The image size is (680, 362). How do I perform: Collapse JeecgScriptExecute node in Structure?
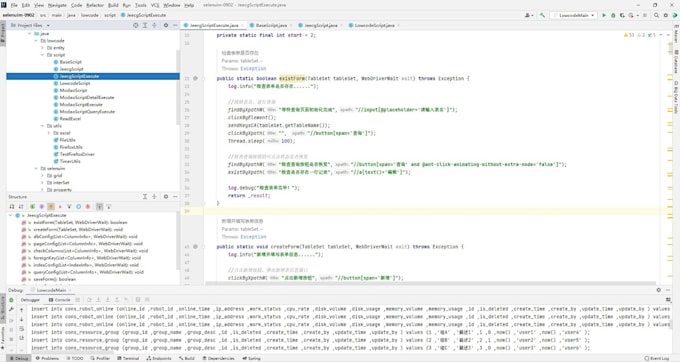coord(10,215)
